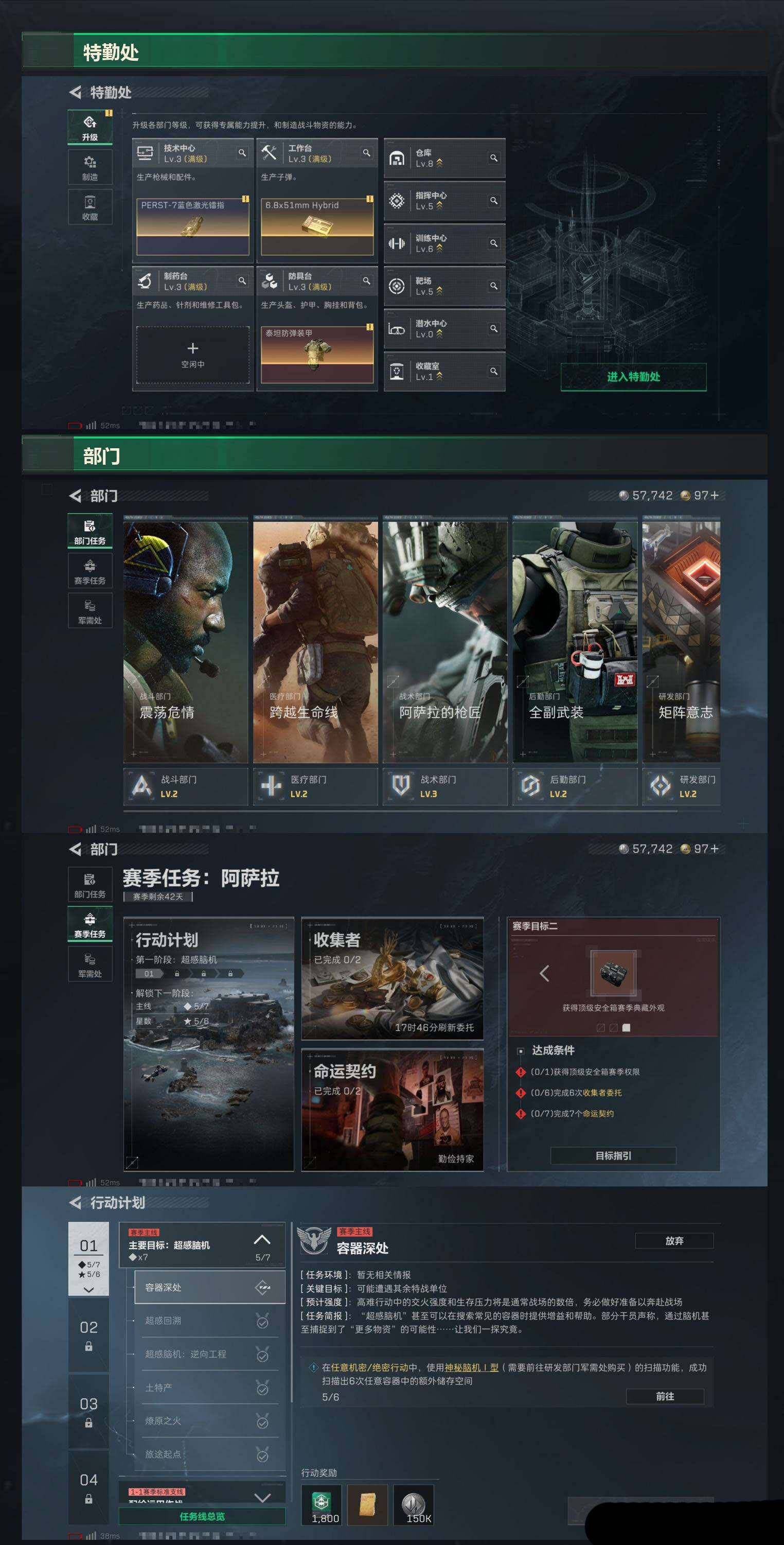
Task: Click the 任务线总览 button
Action: [202, 1517]
